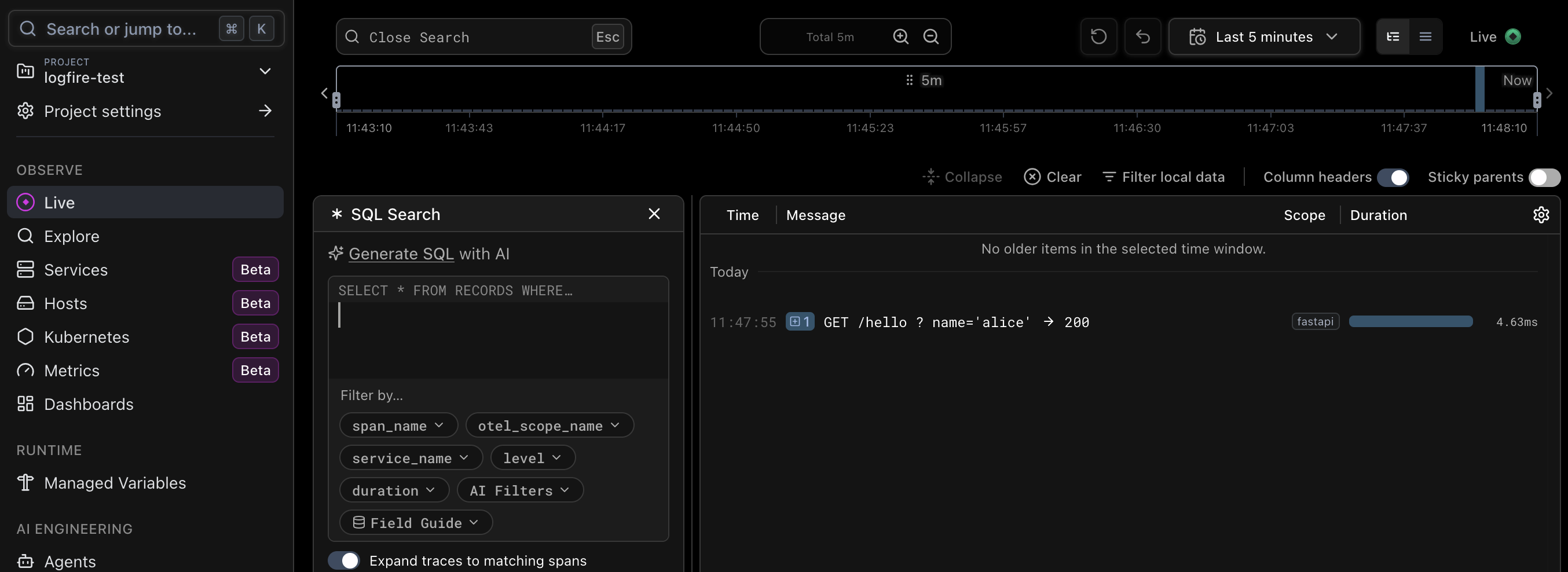The height and width of the screenshot is (572, 1568).
Task: Zoom out on the timeline
Action: click(930, 37)
